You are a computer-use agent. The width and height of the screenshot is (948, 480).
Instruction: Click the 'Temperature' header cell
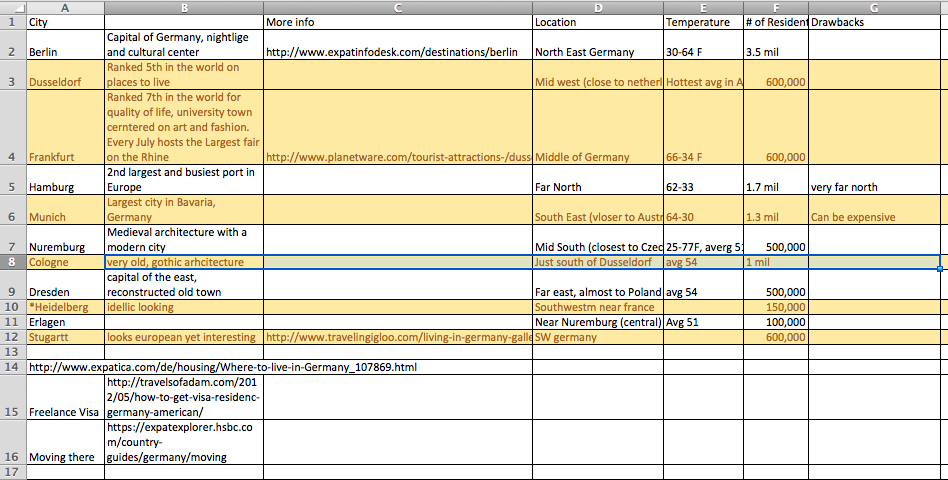(704, 22)
